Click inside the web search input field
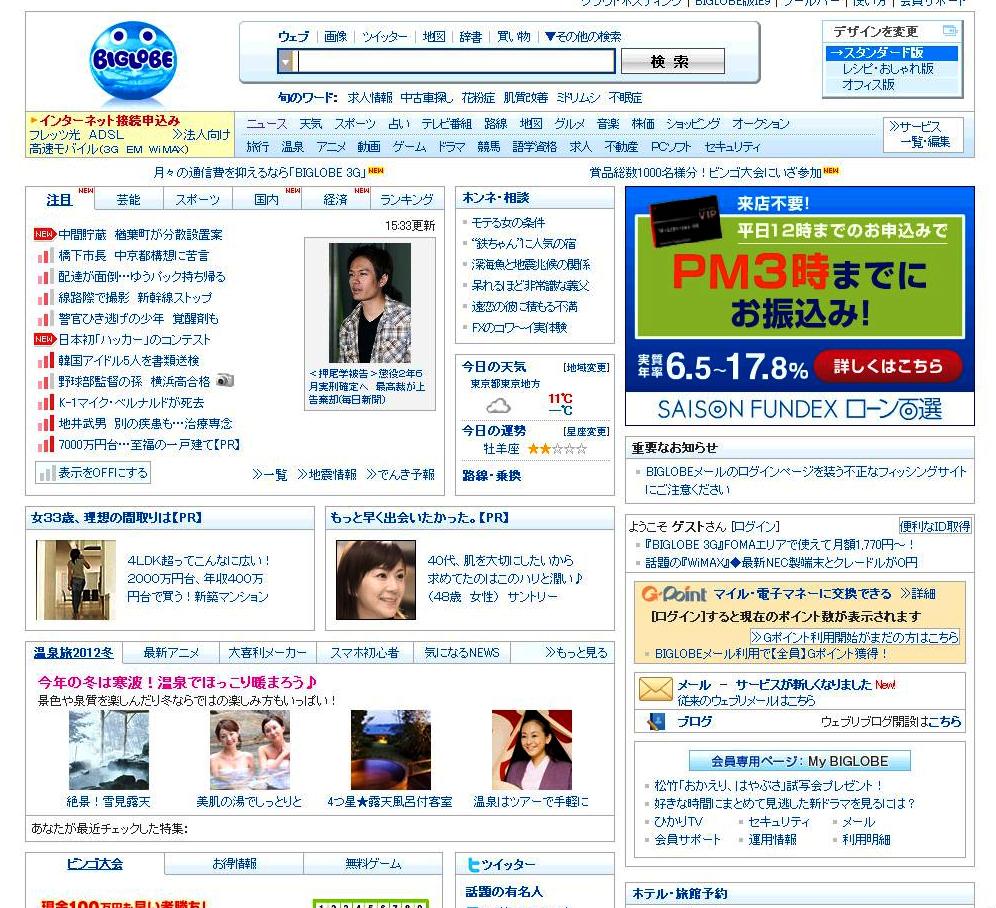 pyautogui.click(x=450, y=62)
